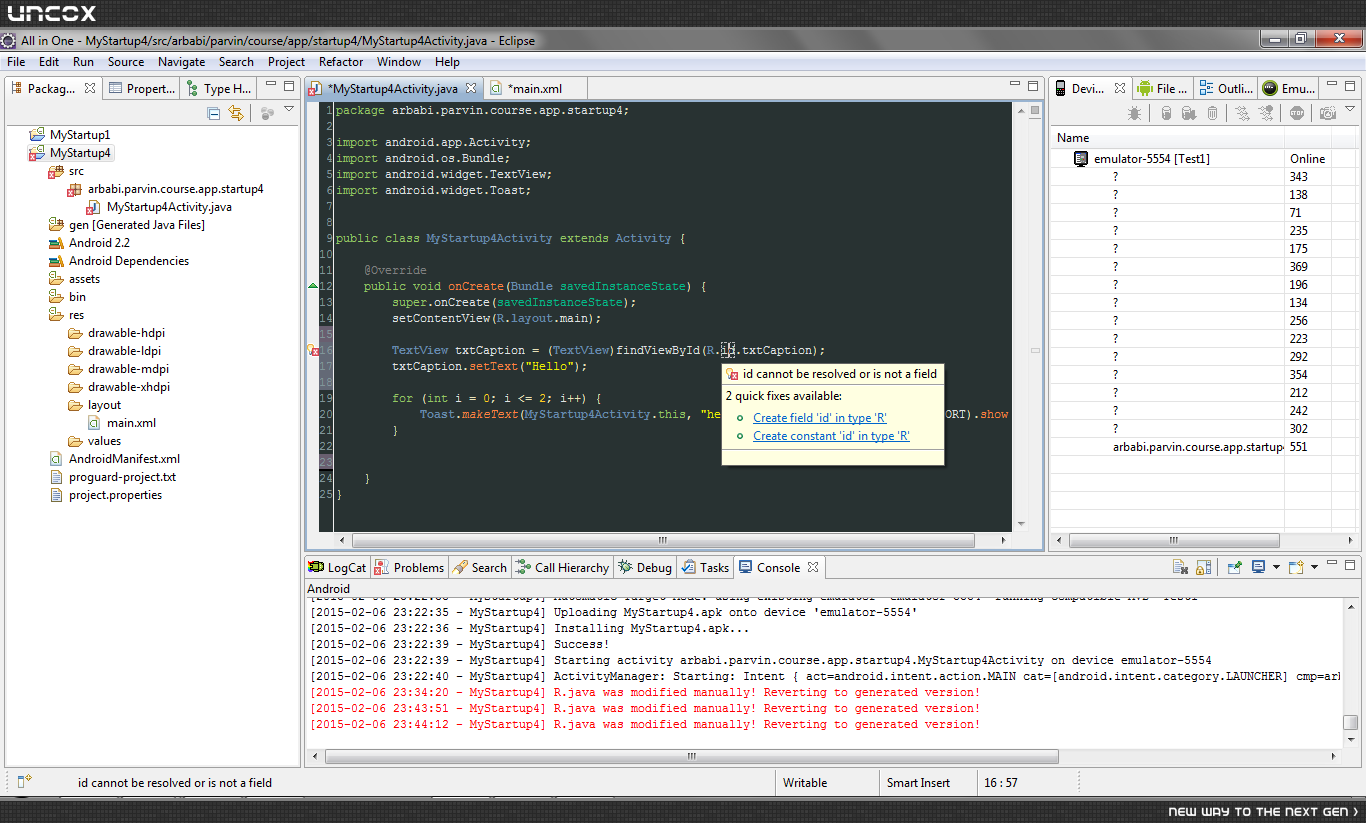Select AndroidManifest.xml in Package Explorer
The width and height of the screenshot is (1366, 823).
115,459
